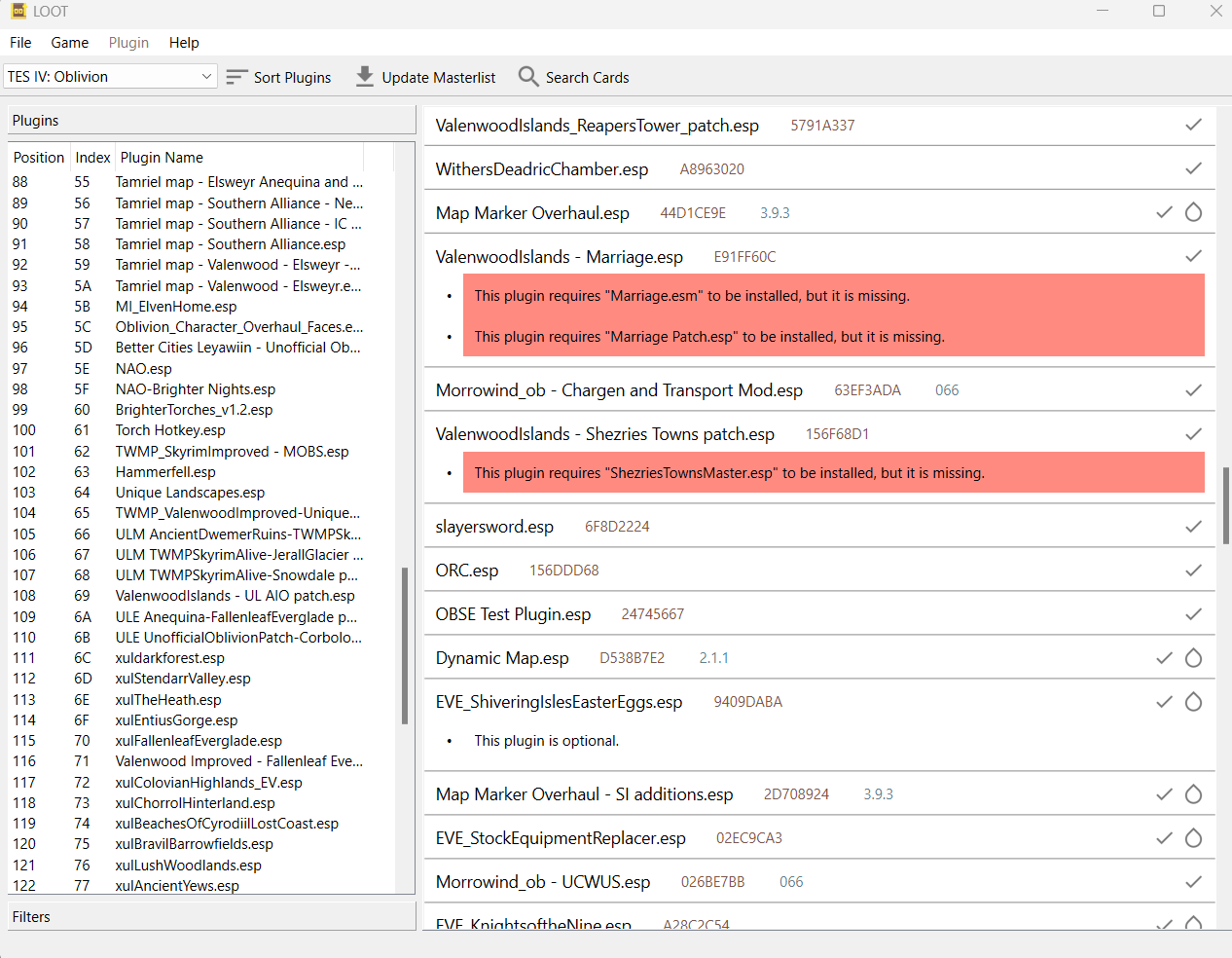Sort list by Plugin Name column header
Viewport: 1232px width, 958px height.
pos(240,158)
